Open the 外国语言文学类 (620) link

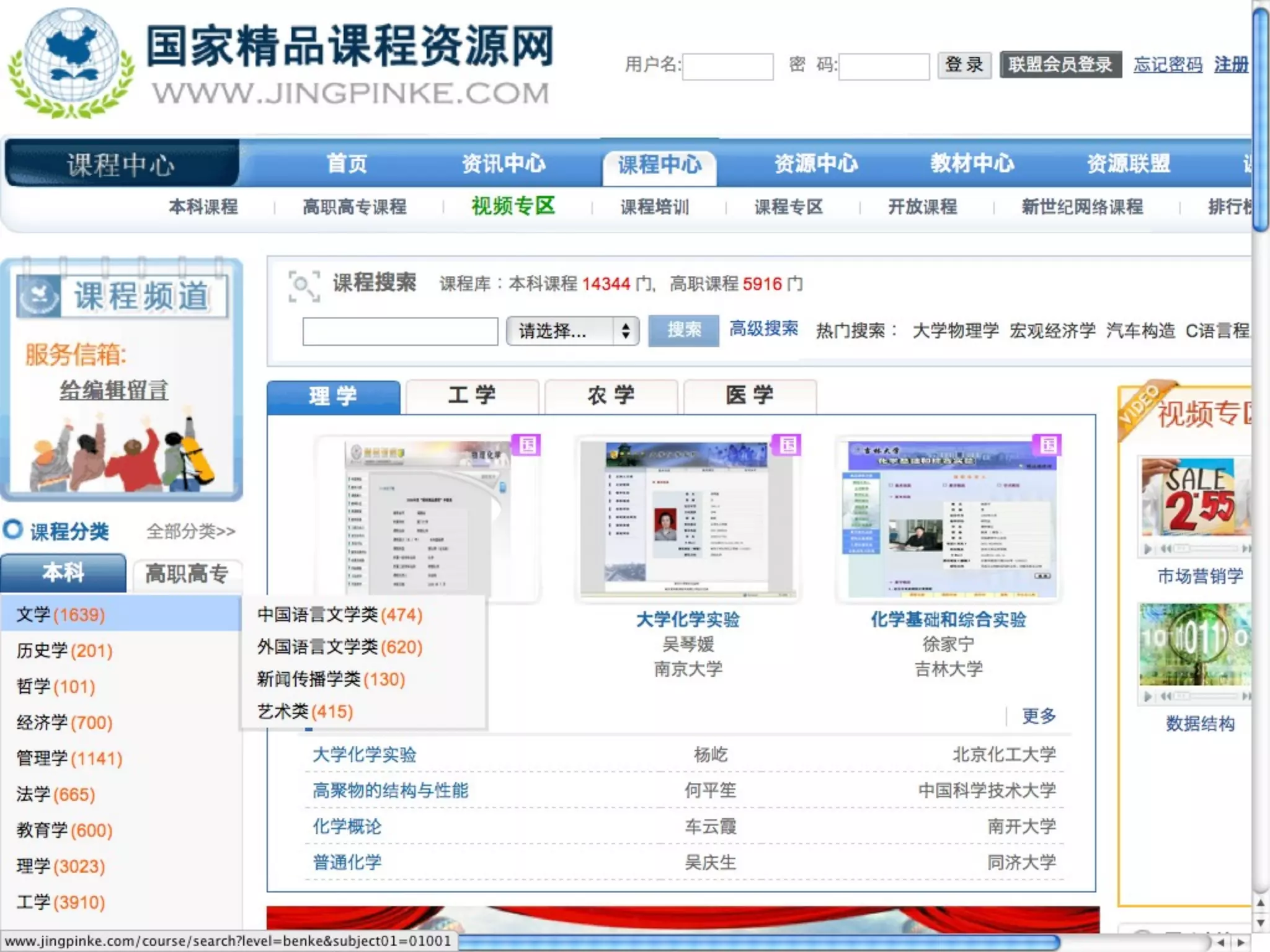point(339,647)
